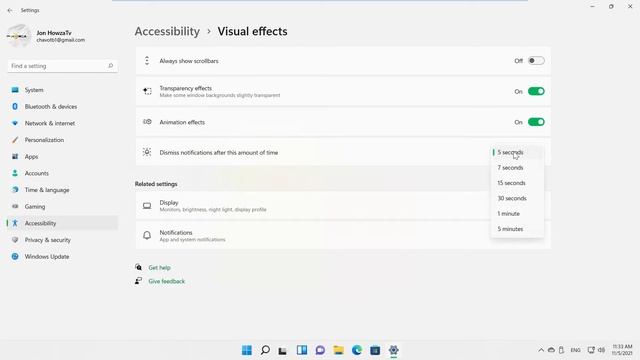The height and width of the screenshot is (360, 640).
Task: Click the Apps sidebar icon
Action: pyautogui.click(x=15, y=157)
